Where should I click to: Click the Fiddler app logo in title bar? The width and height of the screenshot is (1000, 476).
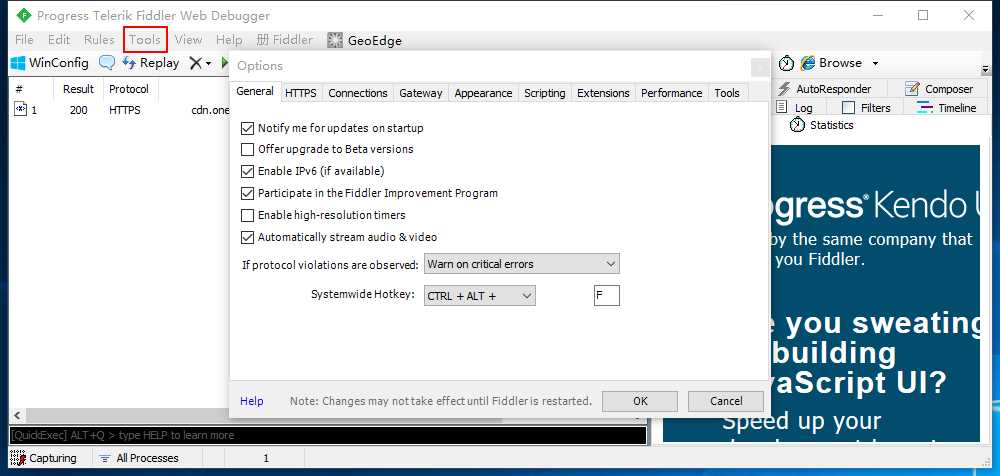coord(24,15)
